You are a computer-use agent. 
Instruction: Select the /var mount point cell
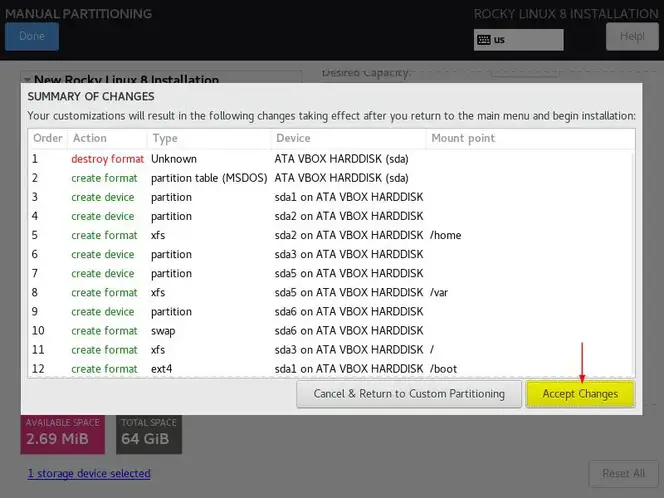[439, 292]
